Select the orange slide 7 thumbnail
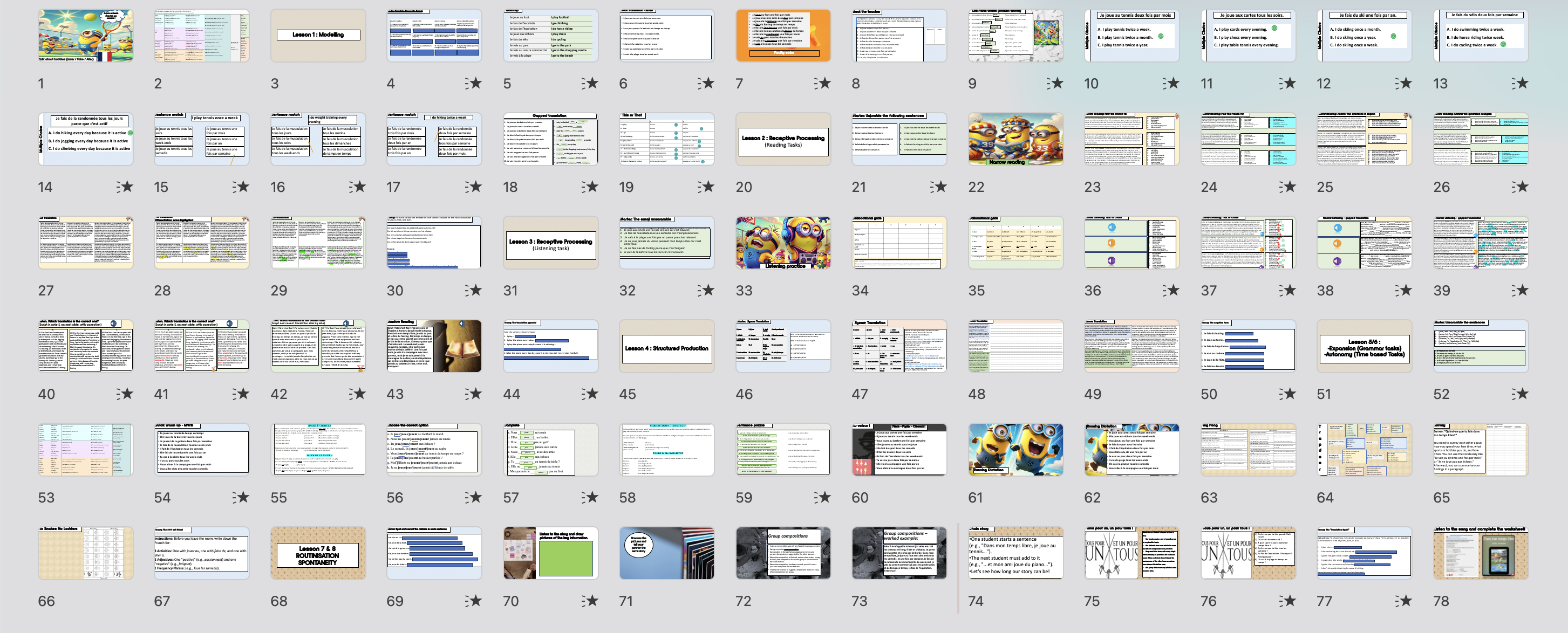 coord(783,35)
